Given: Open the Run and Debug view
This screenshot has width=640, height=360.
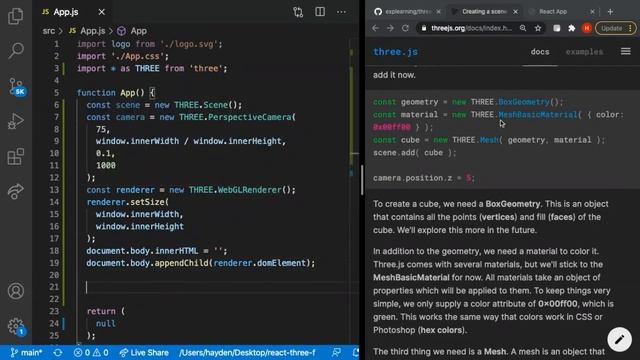Looking at the screenshot, I should (x=16, y=121).
